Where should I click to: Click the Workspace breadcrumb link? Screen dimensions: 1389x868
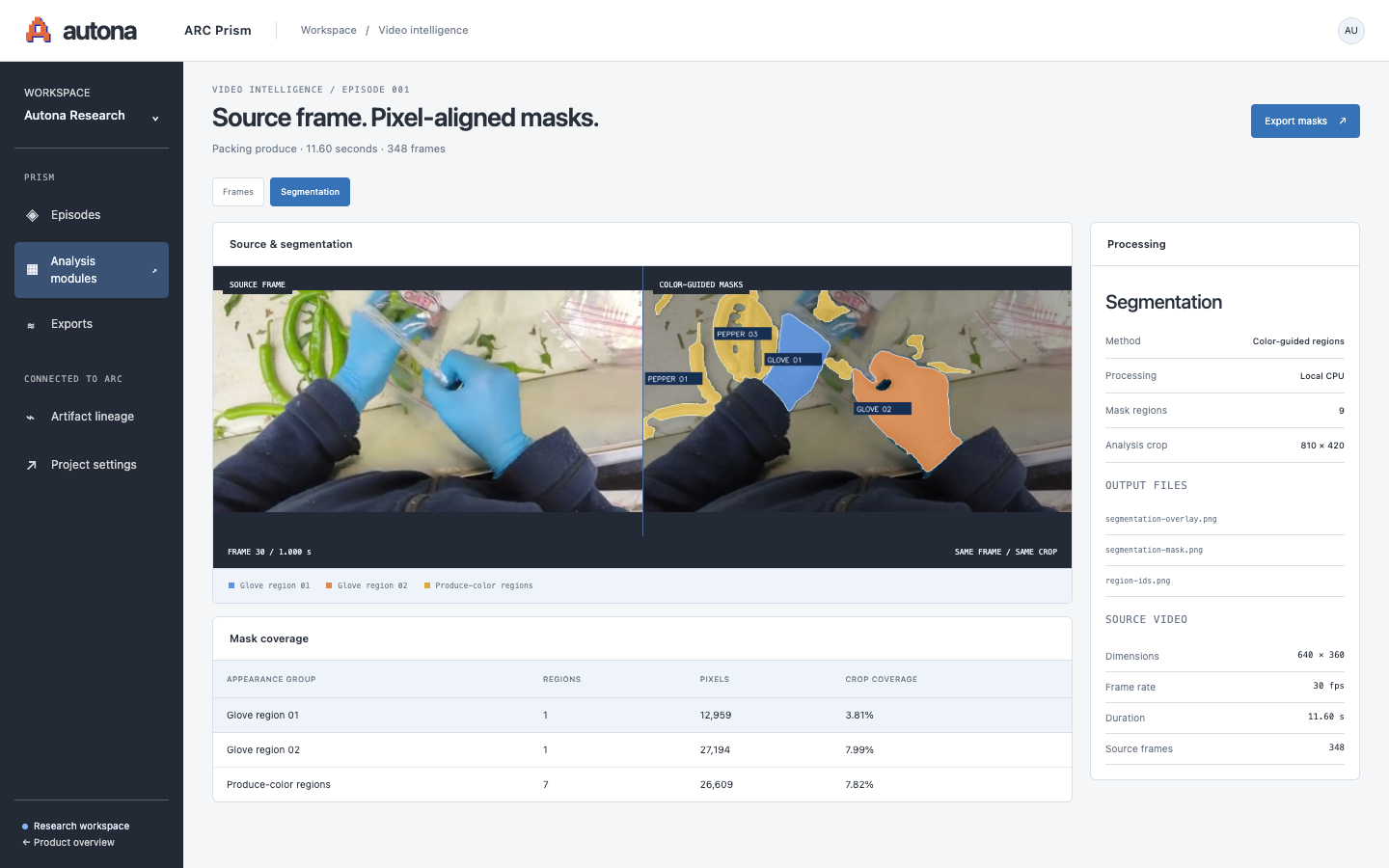click(328, 31)
